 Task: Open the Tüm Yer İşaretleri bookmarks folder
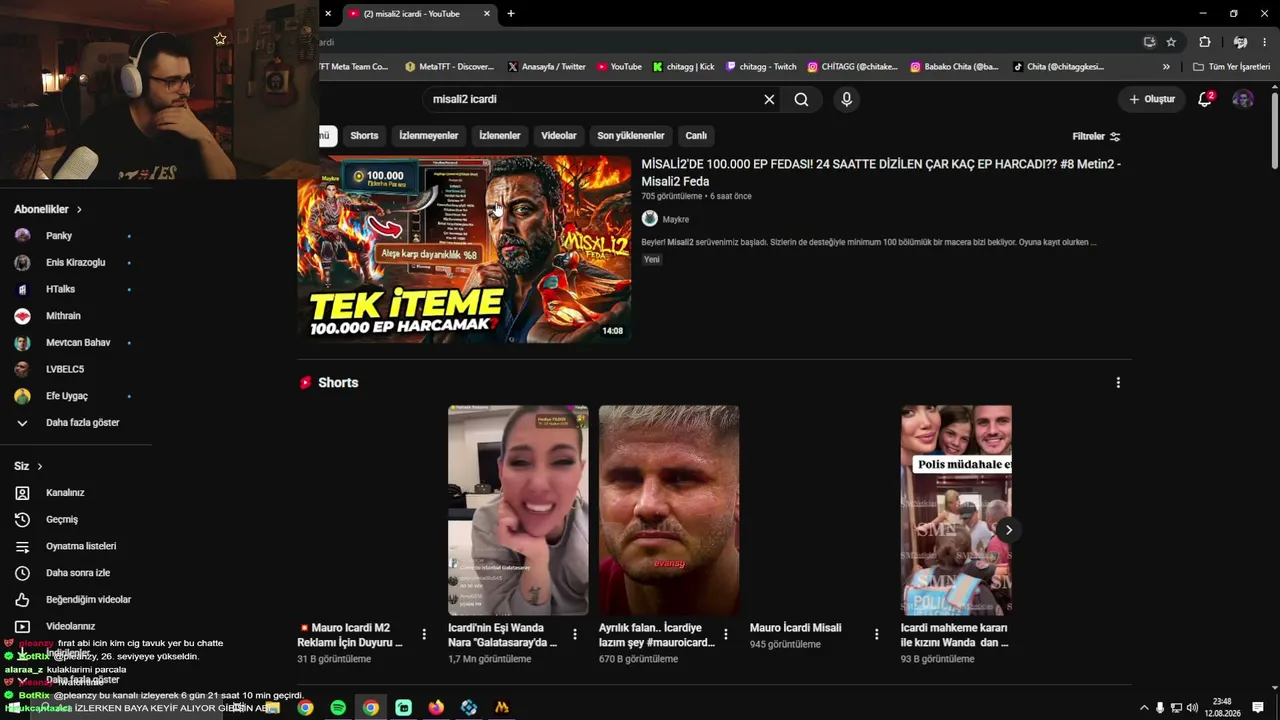[x=1232, y=67]
